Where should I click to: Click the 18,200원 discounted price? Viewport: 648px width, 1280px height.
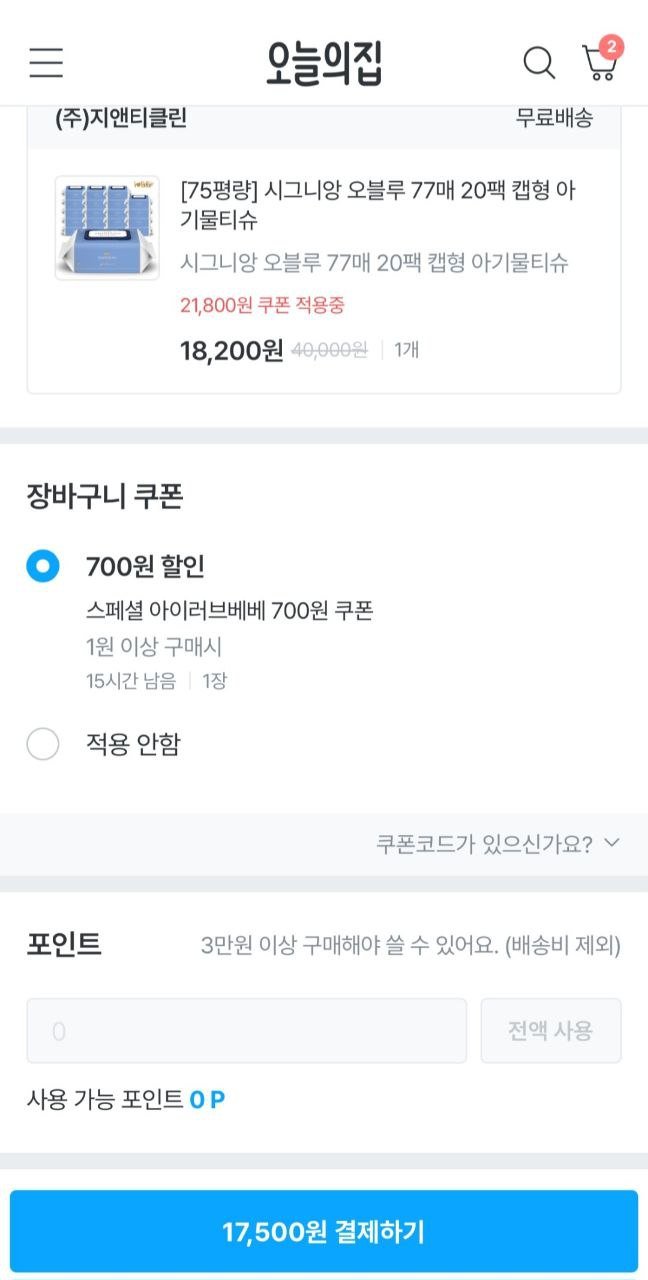coord(232,350)
